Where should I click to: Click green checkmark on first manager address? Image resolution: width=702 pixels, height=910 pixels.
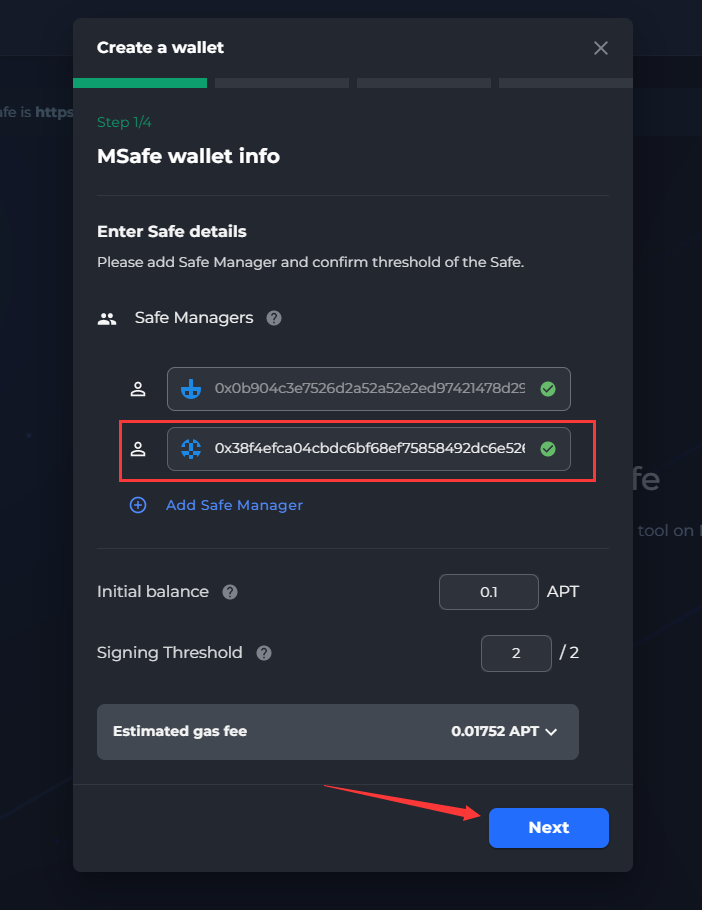pos(548,389)
